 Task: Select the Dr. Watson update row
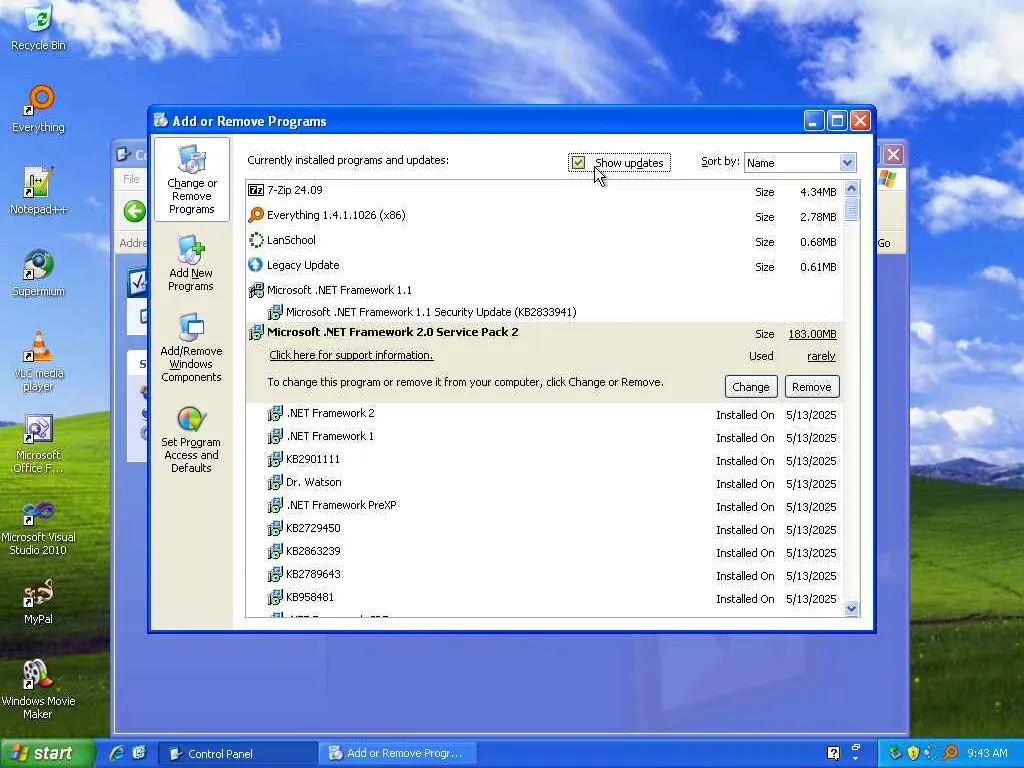click(x=544, y=483)
